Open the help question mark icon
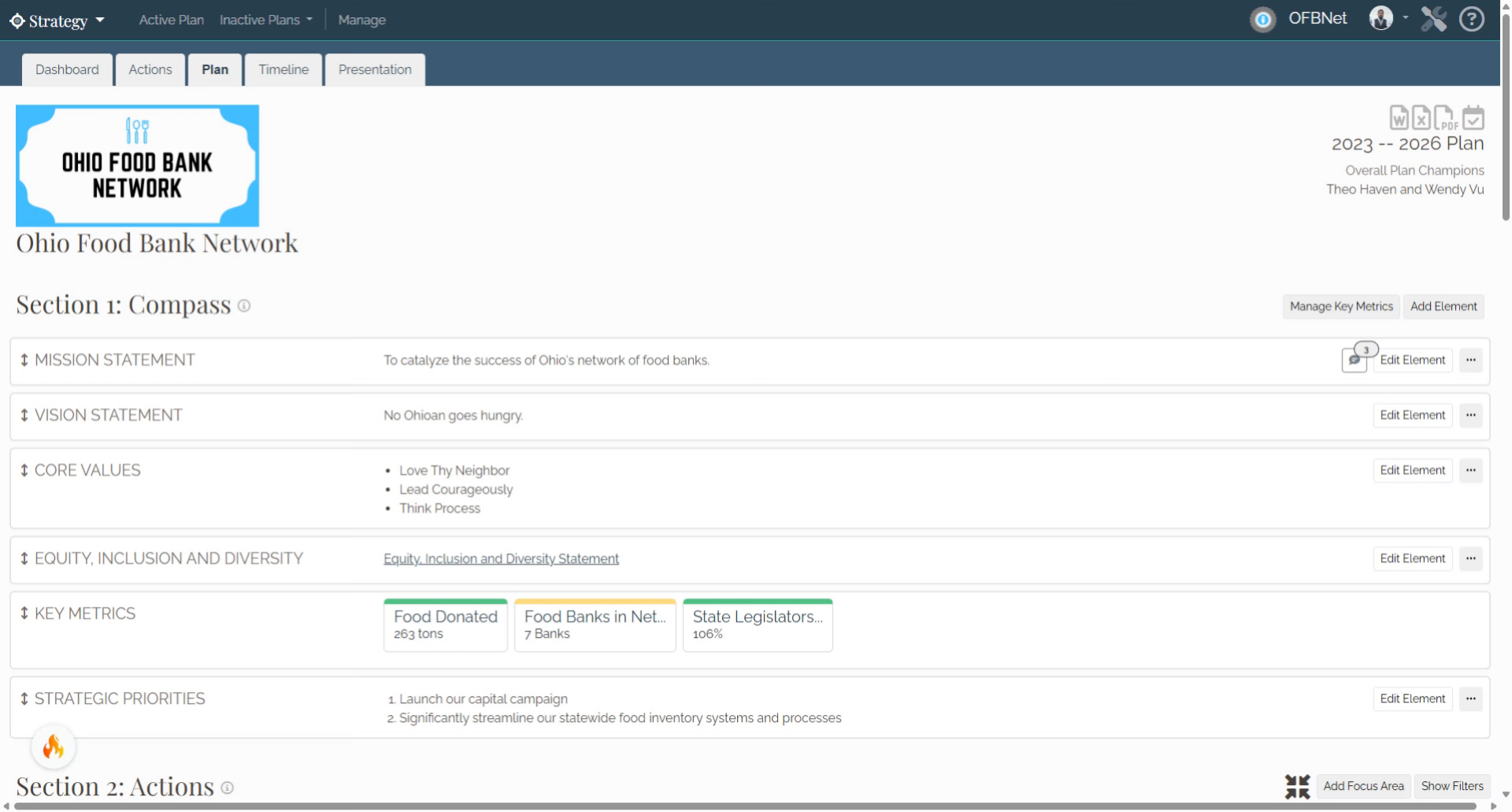The width and height of the screenshot is (1512, 812). [x=1472, y=19]
